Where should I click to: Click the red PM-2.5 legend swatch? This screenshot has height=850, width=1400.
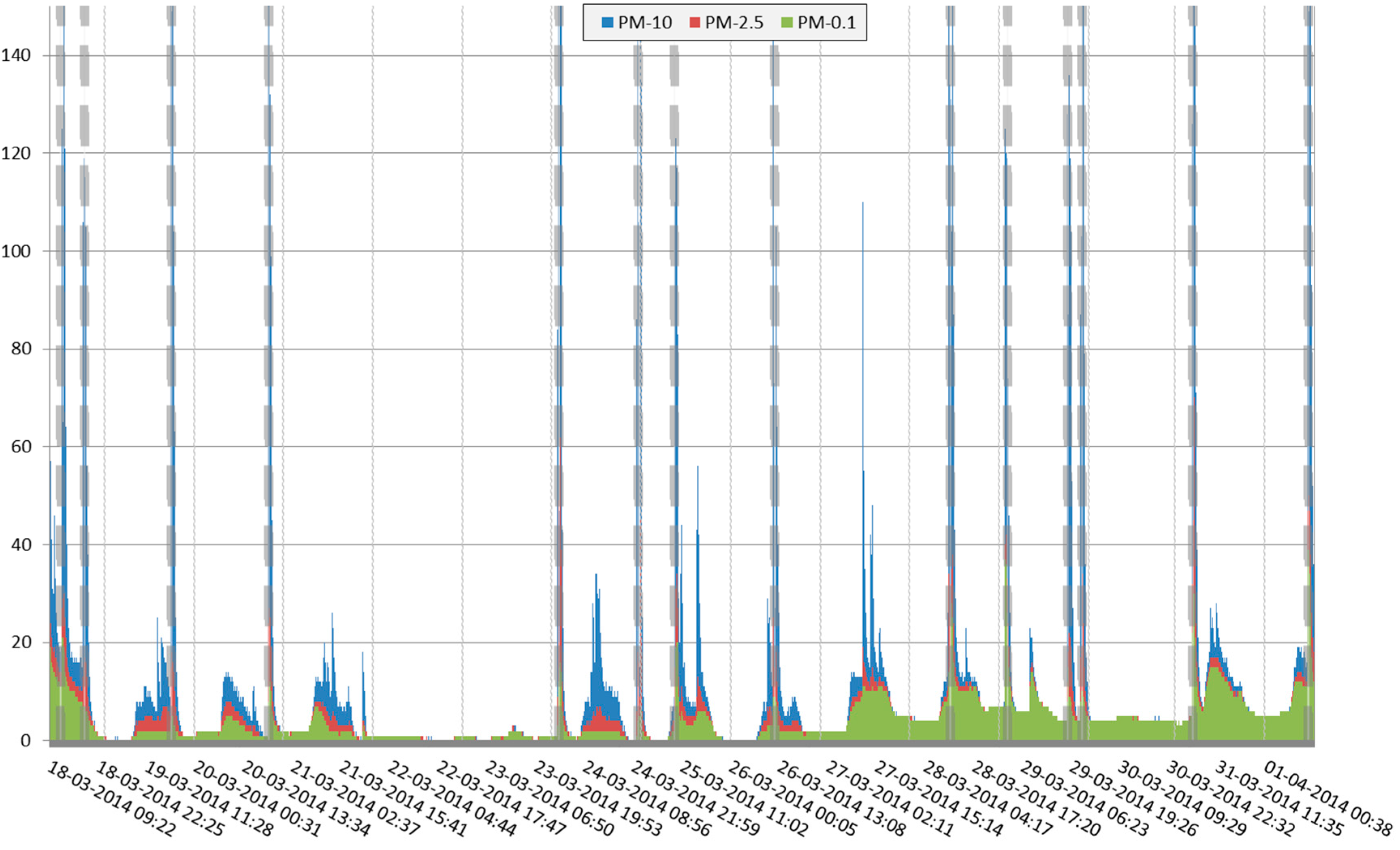pyautogui.click(x=694, y=23)
